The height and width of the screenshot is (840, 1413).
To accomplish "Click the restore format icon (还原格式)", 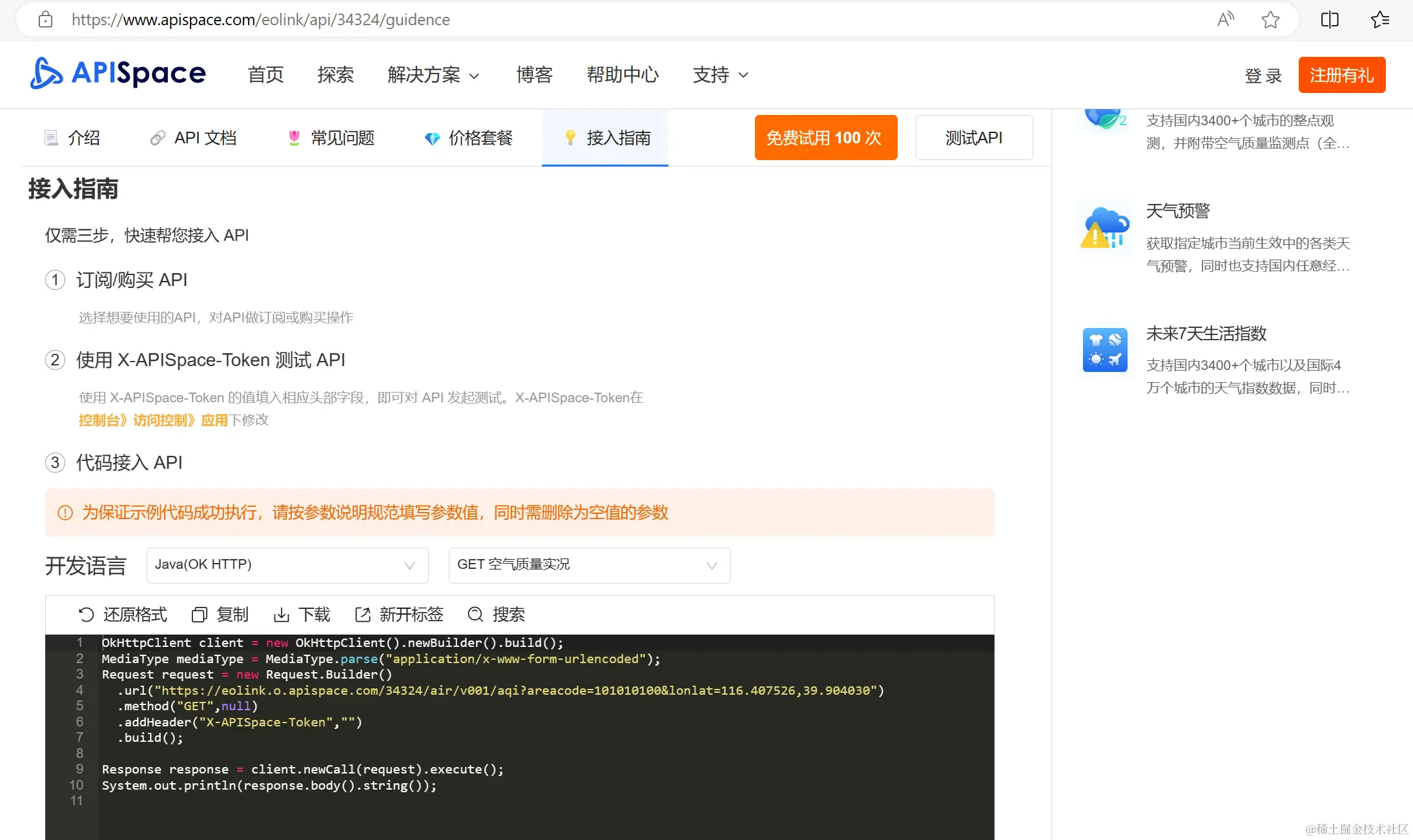I will pos(86,615).
